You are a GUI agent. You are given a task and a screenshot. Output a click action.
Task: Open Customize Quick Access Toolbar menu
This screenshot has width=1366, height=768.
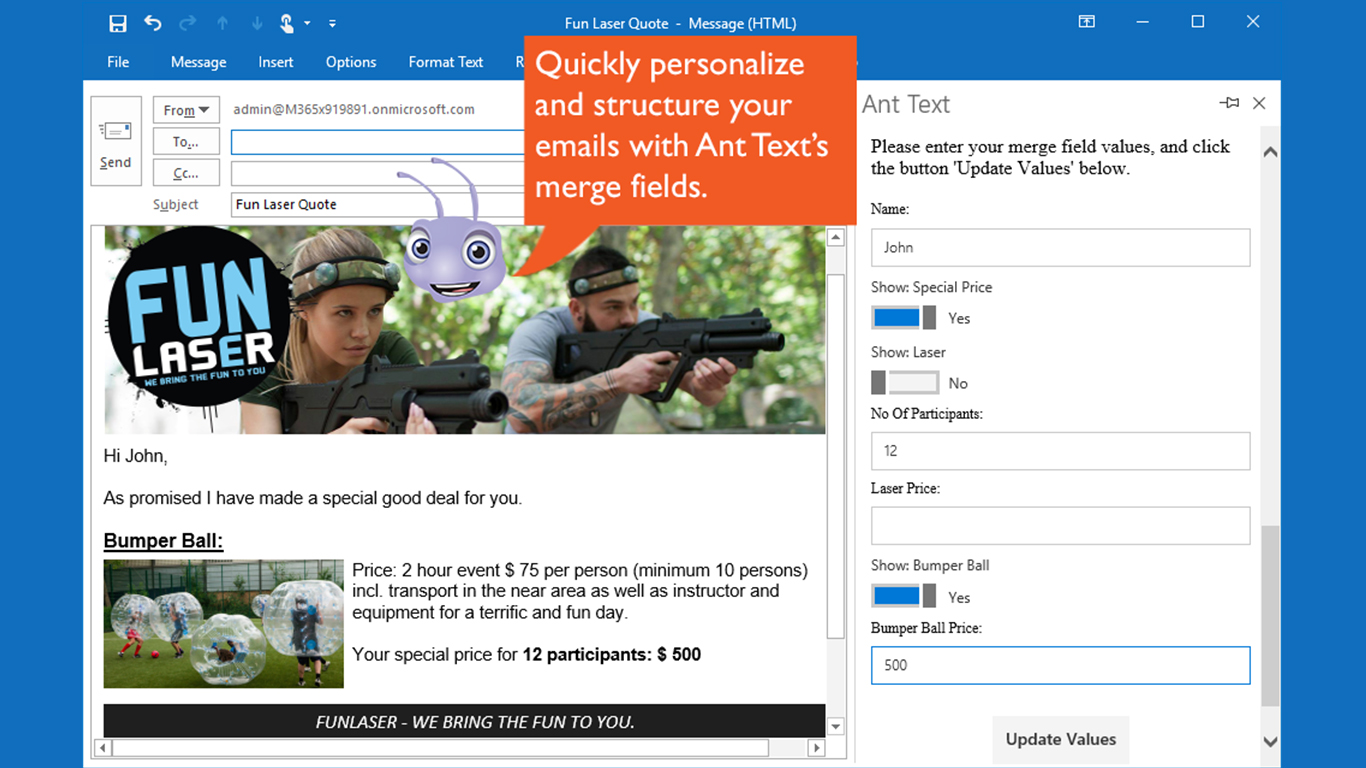[x=332, y=23]
